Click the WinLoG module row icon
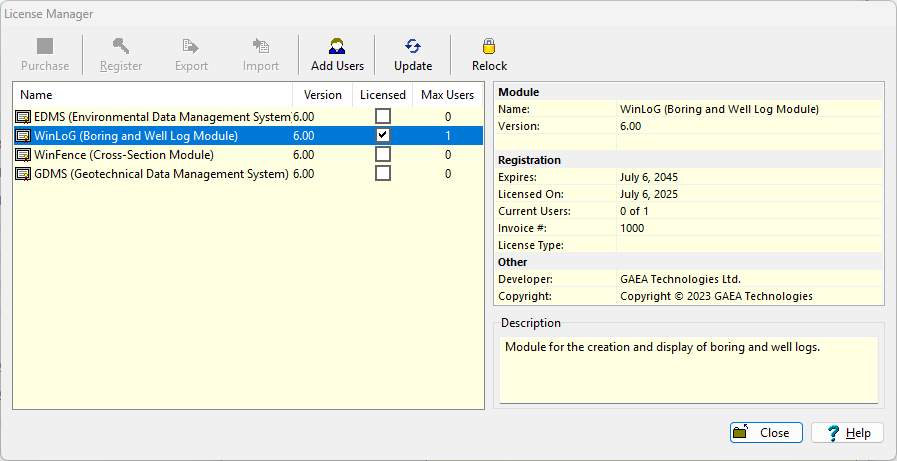The image size is (897, 461). (23, 136)
